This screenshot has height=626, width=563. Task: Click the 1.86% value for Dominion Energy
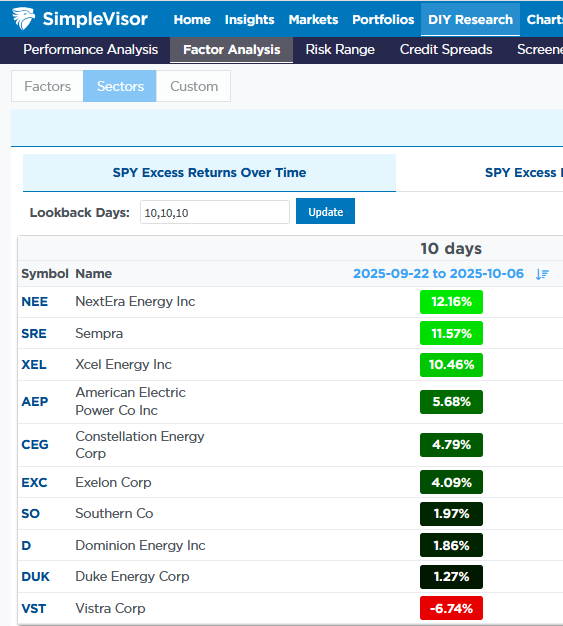[x=451, y=545]
